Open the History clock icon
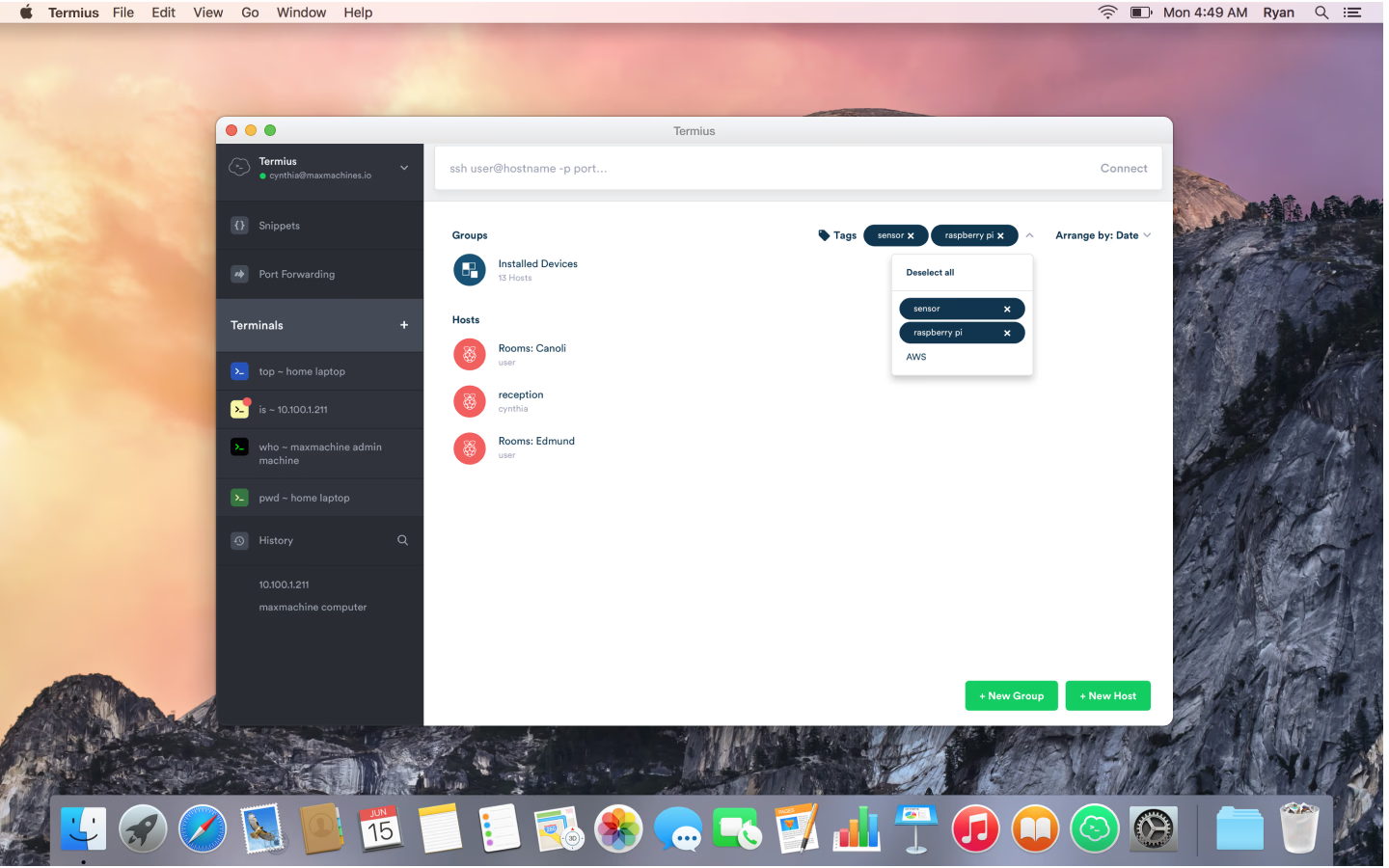The width and height of the screenshot is (1389, 868). 239,541
